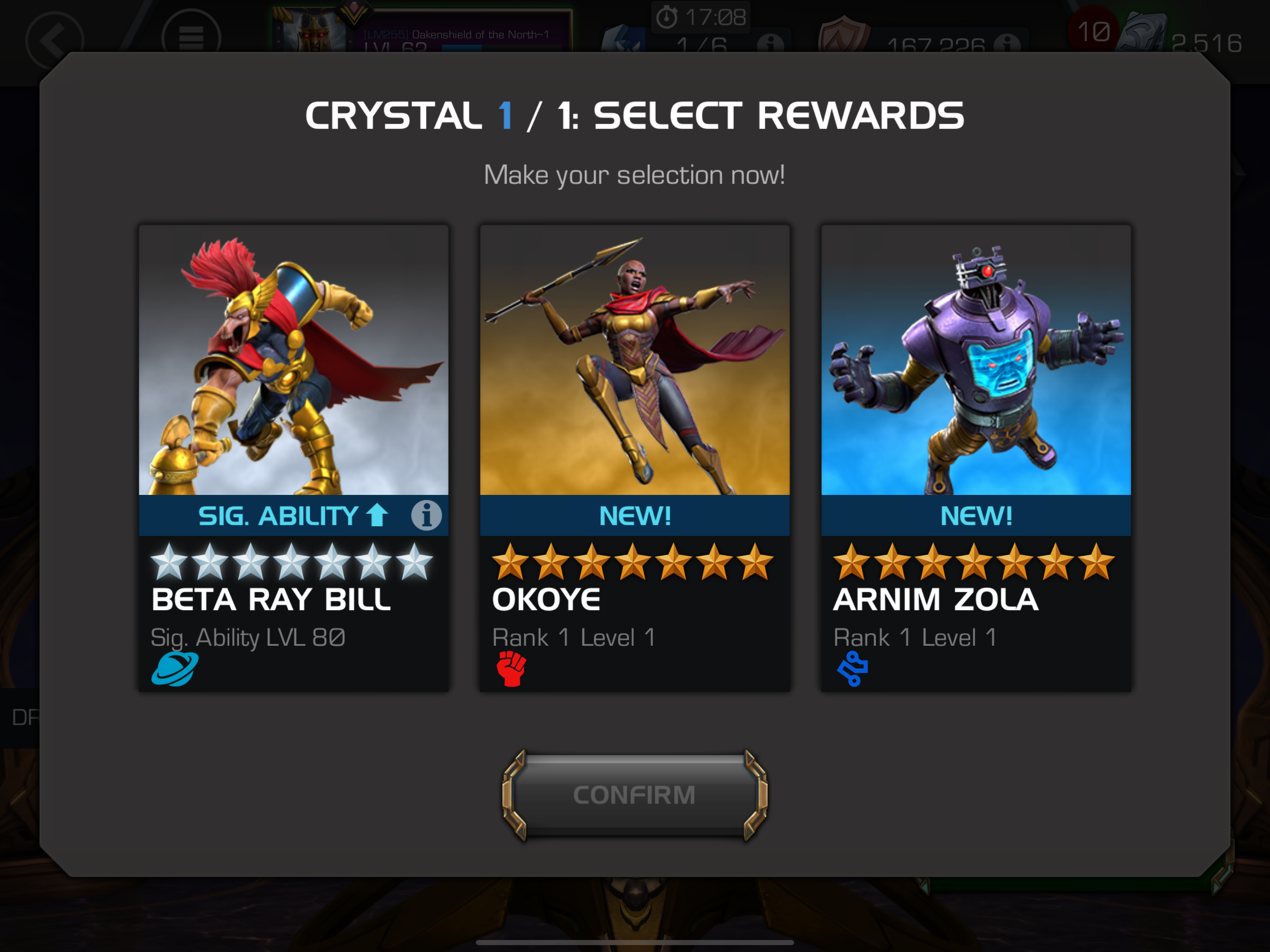This screenshot has height=952, width=1270.
Task: Go back with the top-left arrow
Action: point(54,40)
